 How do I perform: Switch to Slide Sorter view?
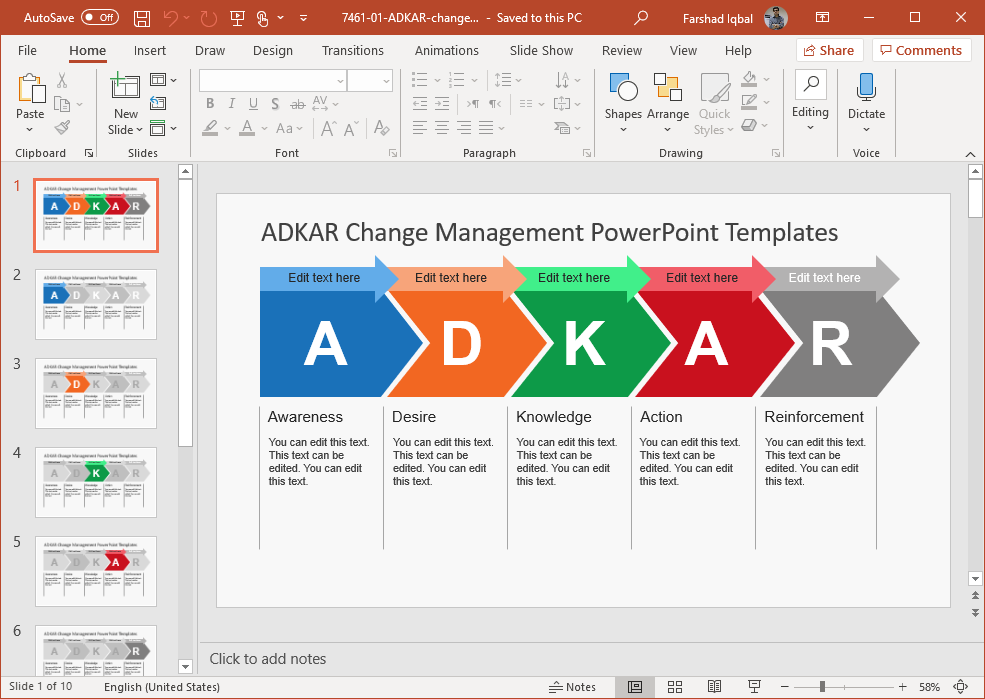click(x=675, y=687)
